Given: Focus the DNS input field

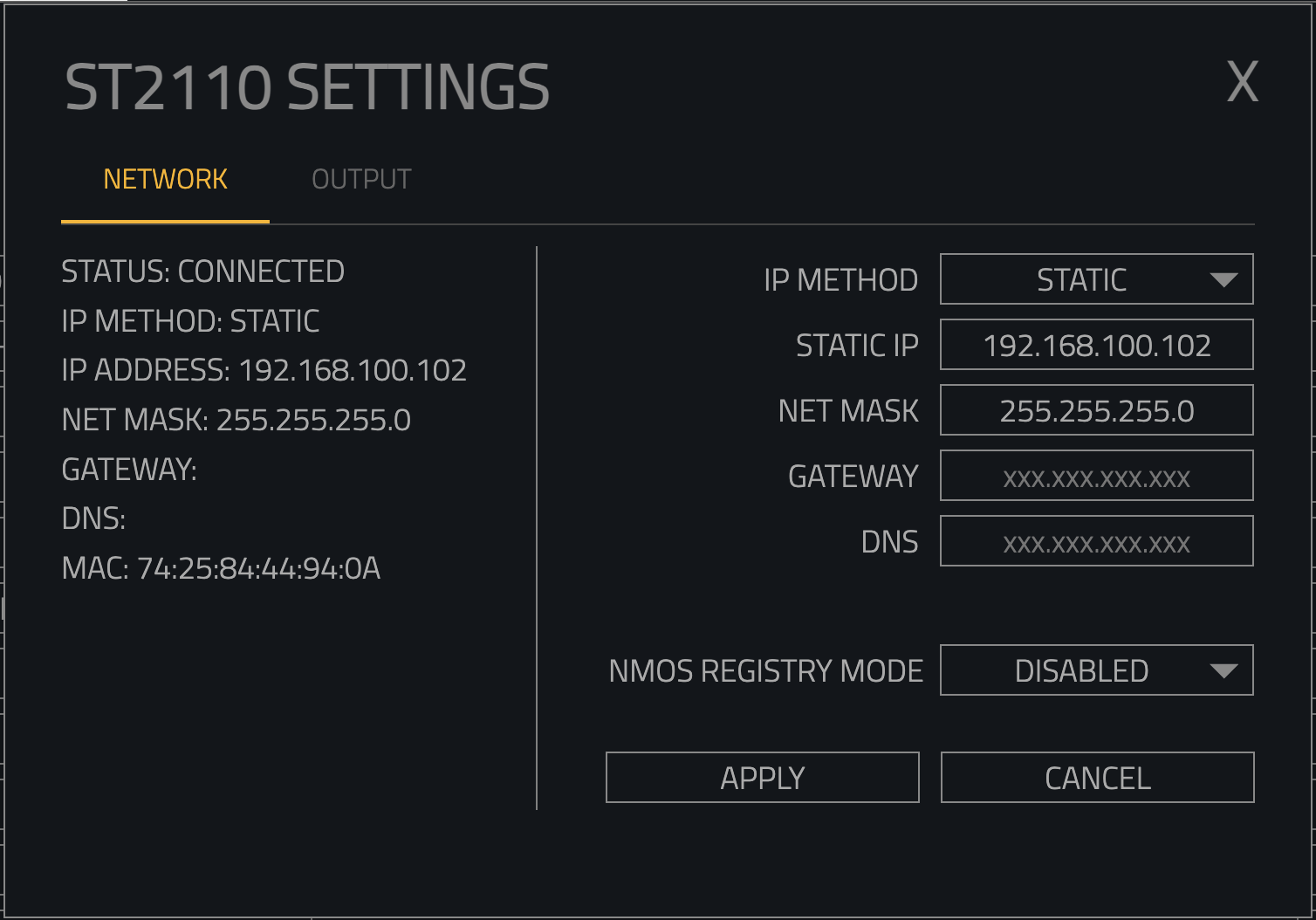Looking at the screenshot, I should tap(1096, 542).
